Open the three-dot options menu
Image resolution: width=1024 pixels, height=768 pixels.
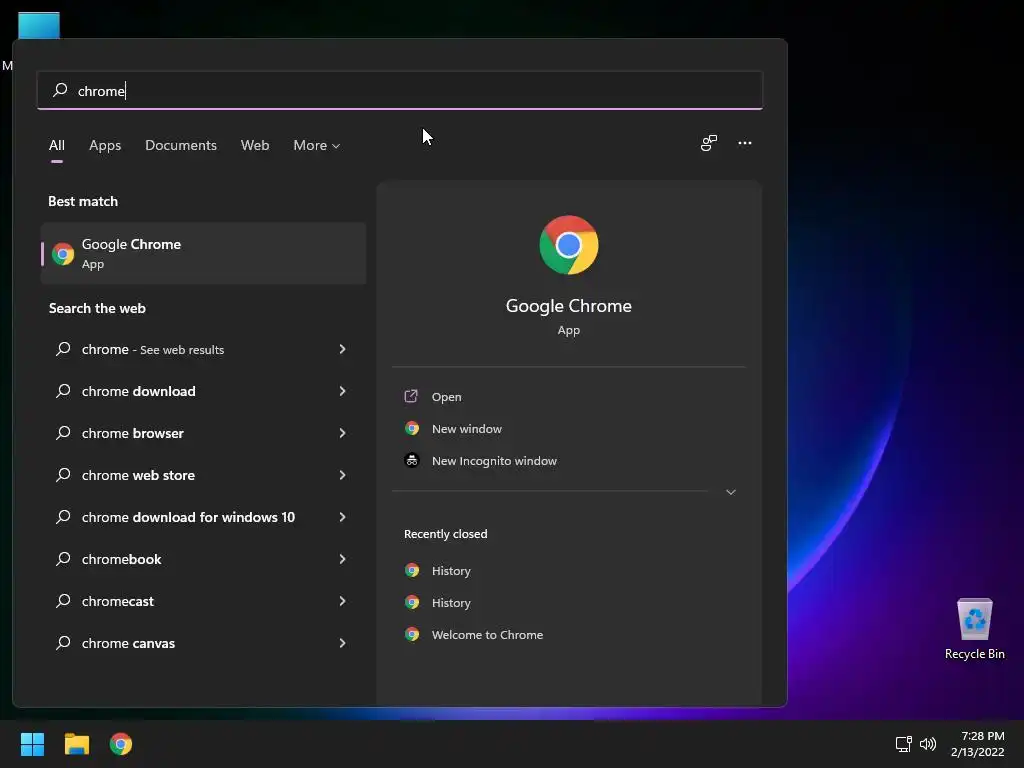click(744, 143)
